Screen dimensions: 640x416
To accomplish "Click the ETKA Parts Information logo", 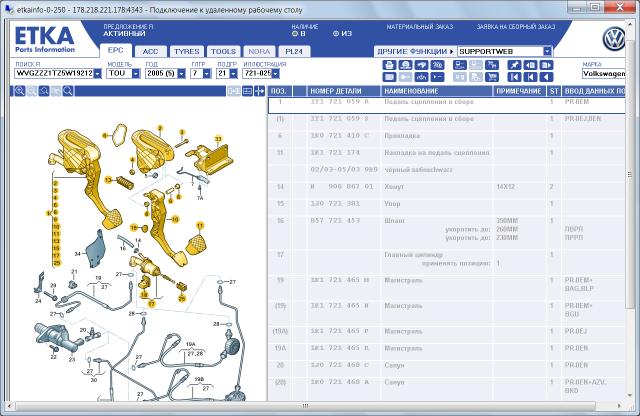I will point(45,39).
